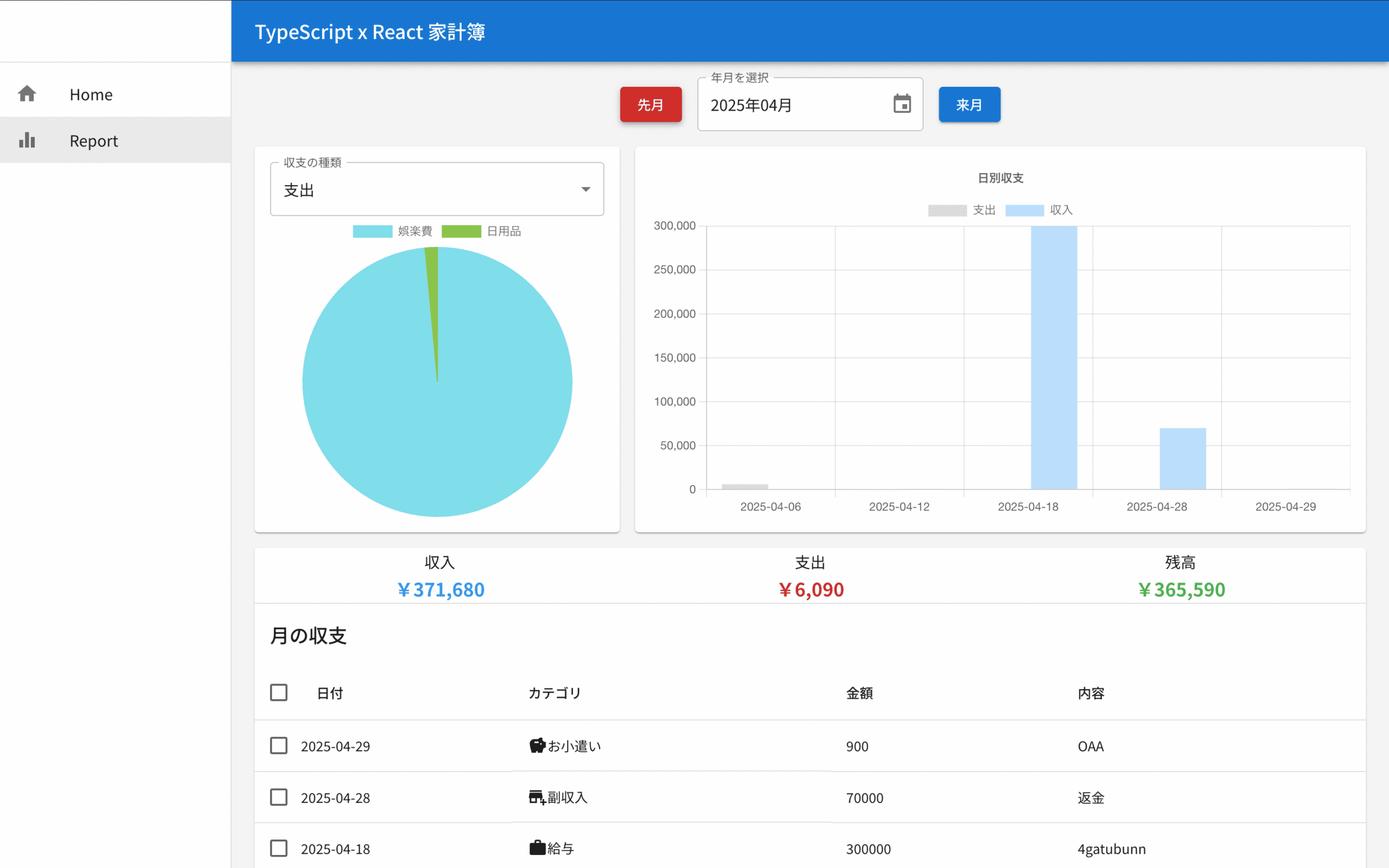
Task: Click the amount 70000 cell
Action: tap(864, 797)
